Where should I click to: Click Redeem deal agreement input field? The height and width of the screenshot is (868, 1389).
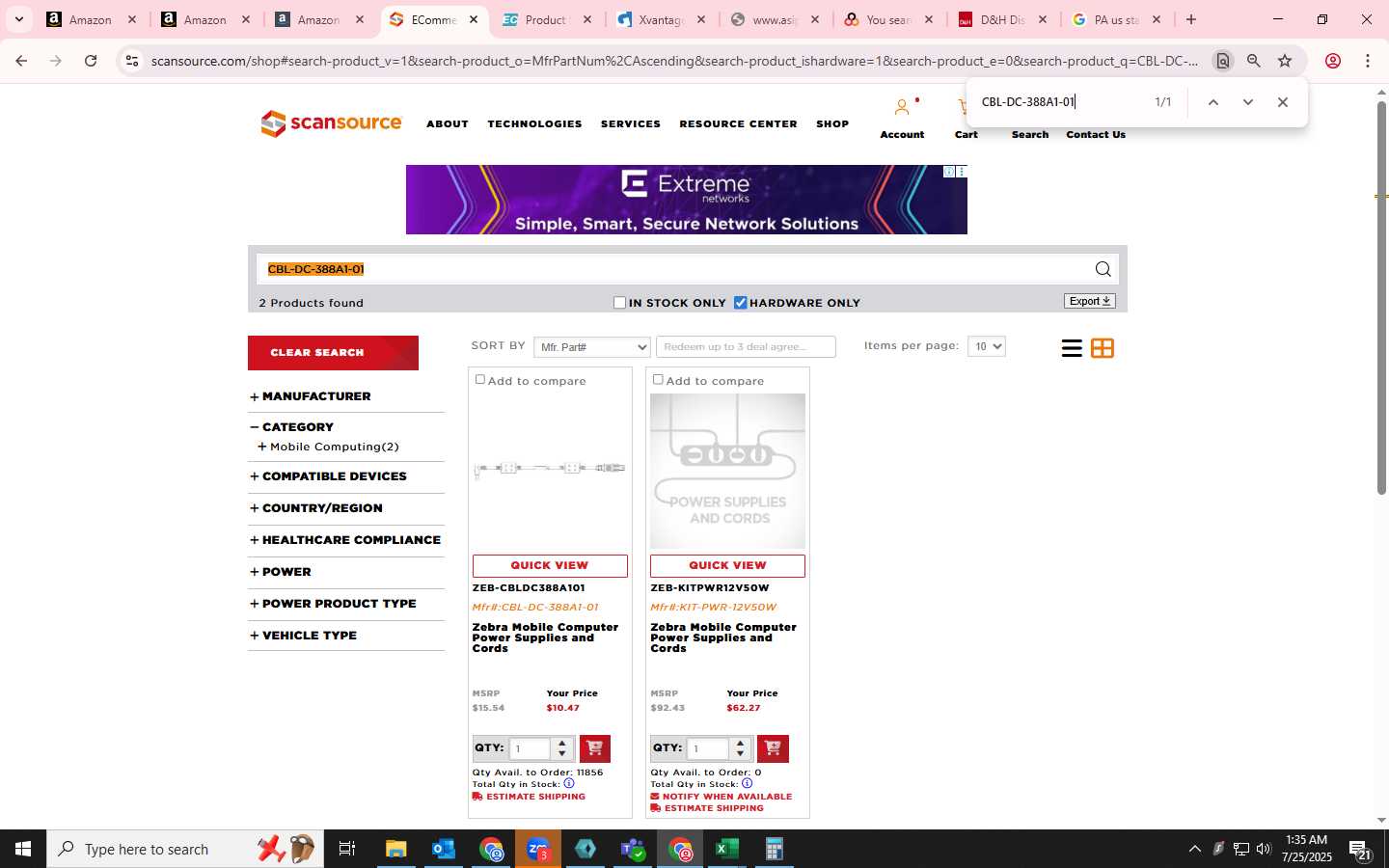[746, 346]
